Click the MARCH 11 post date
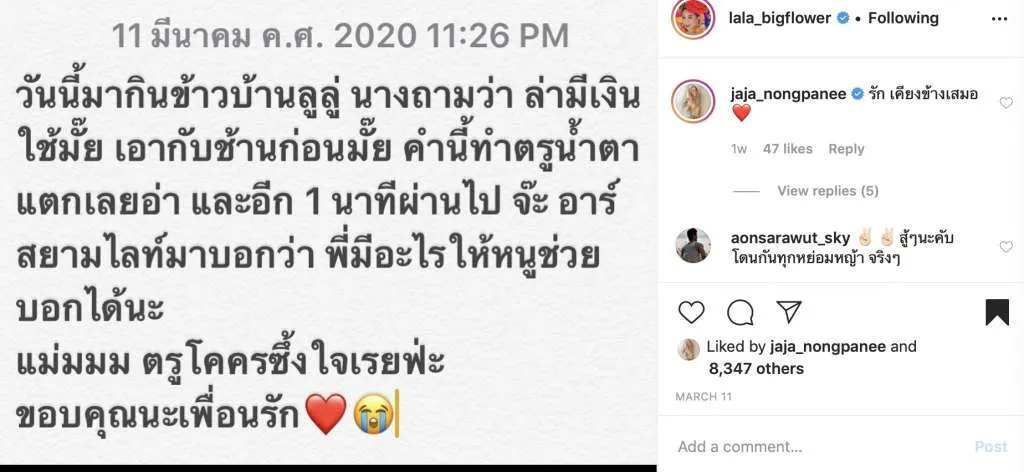The height and width of the screenshot is (472, 1024). 703,396
